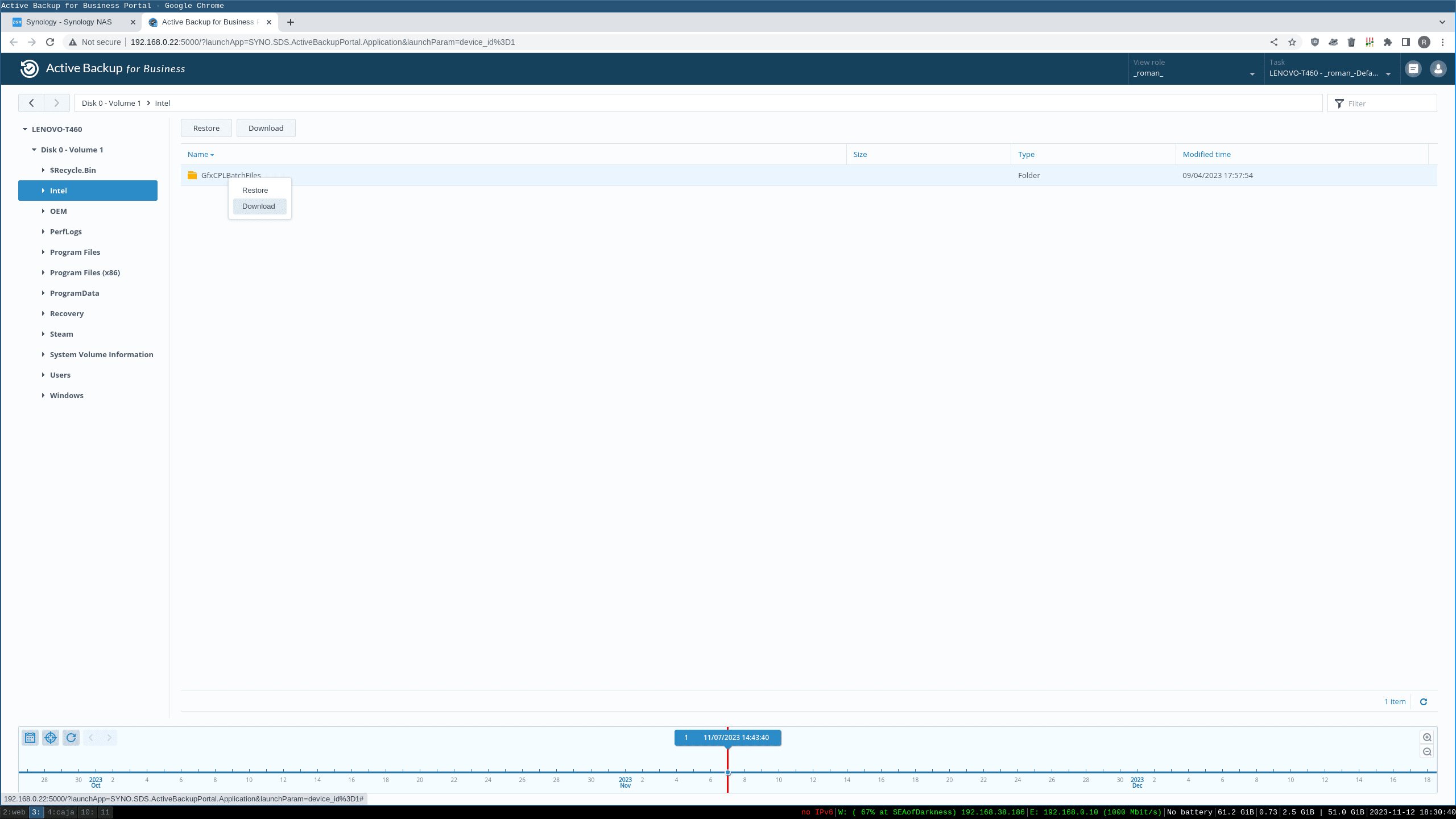Click the locate current version target icon
This screenshot has height=819, width=1456.
tap(51, 738)
